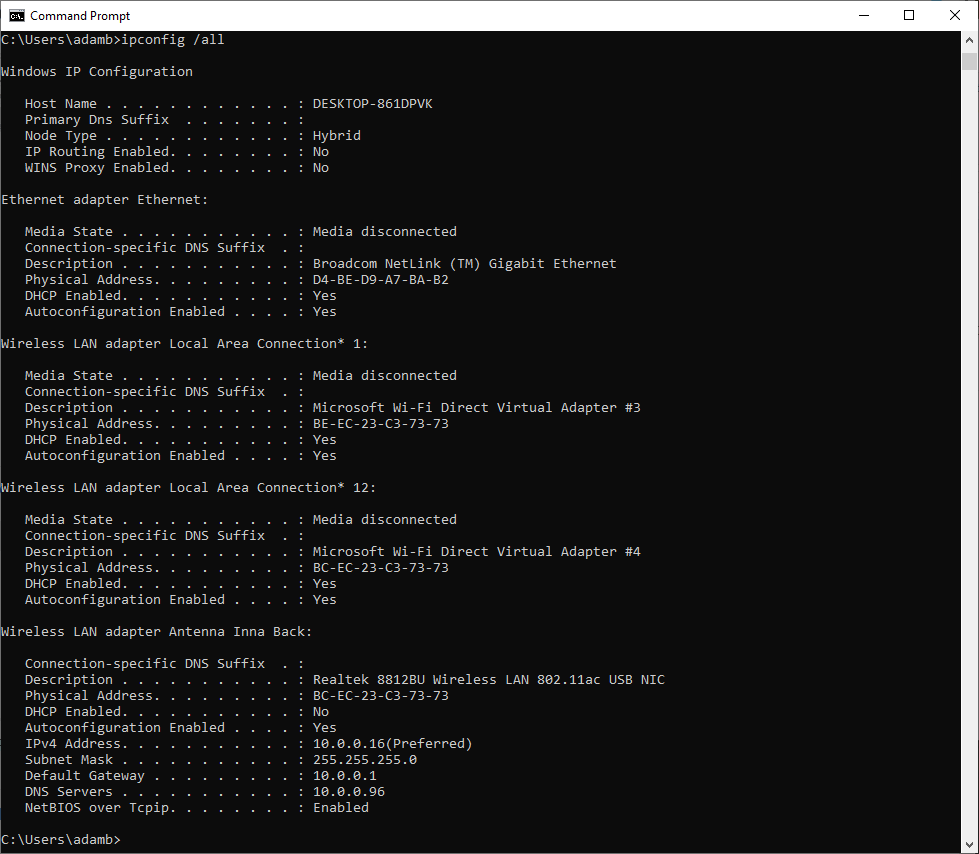Click default gateway 10.0.0.1

coord(345,776)
